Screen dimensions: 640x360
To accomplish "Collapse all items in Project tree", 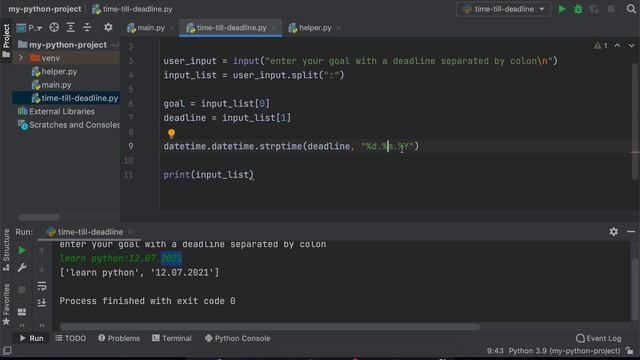I will 87,27.
